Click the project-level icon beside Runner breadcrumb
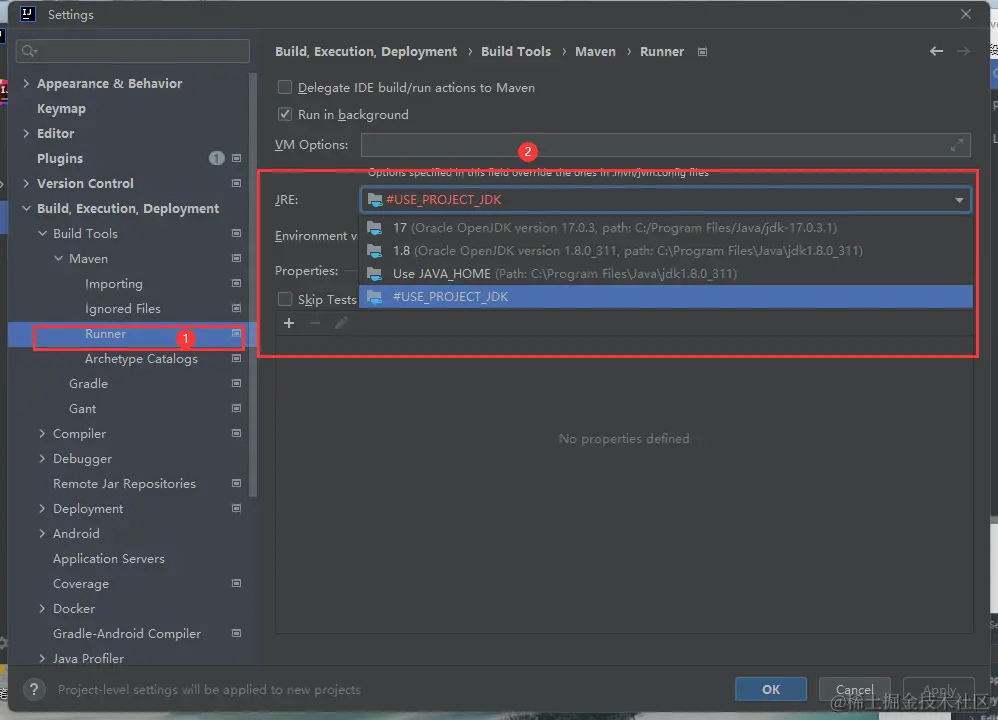 click(x=702, y=52)
